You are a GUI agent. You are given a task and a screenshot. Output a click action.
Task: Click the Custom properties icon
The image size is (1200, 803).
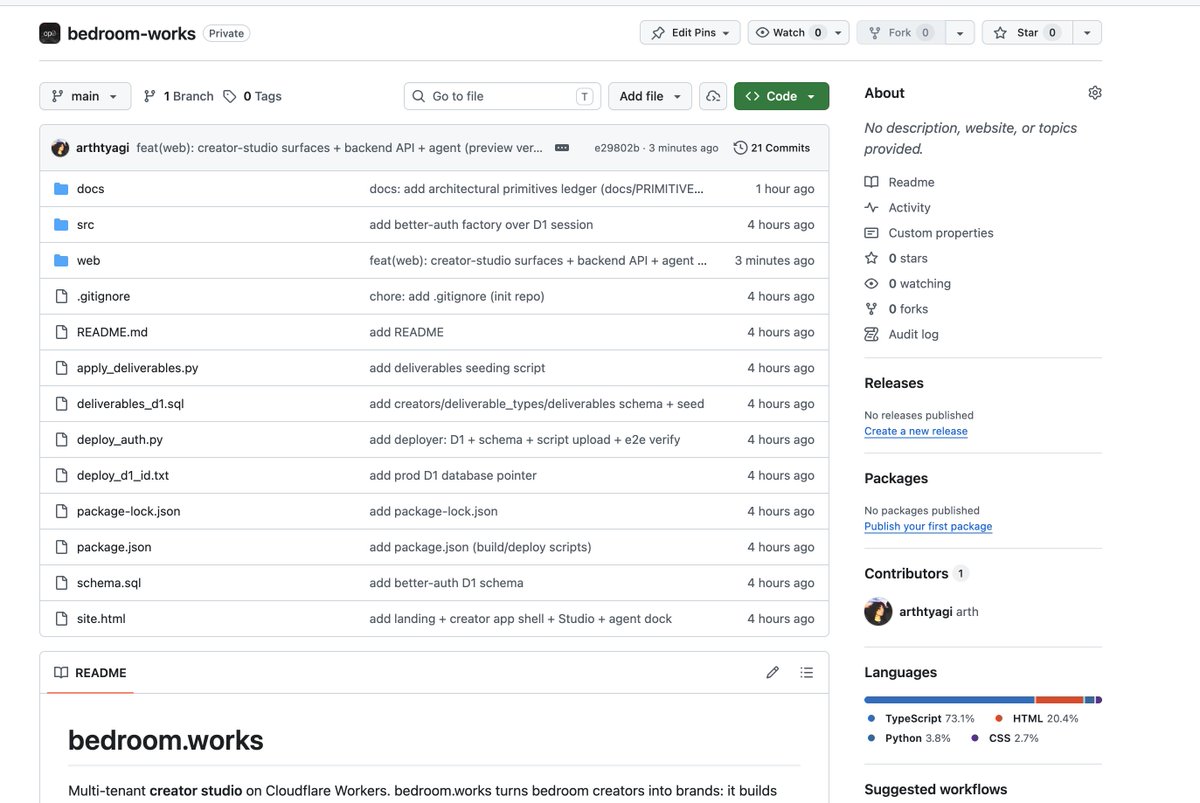click(x=871, y=233)
